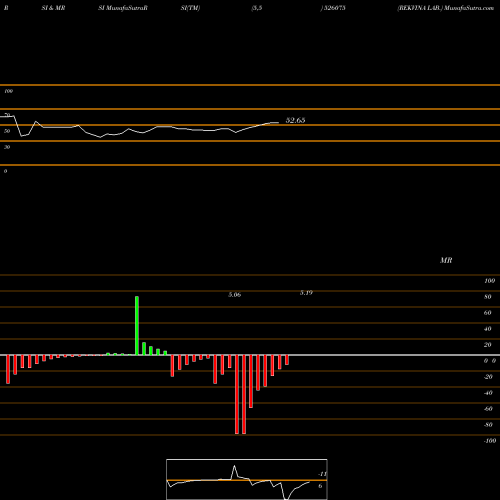Click the -60 label on the MR axis
Screen dimensions: 500x500
[488, 409]
